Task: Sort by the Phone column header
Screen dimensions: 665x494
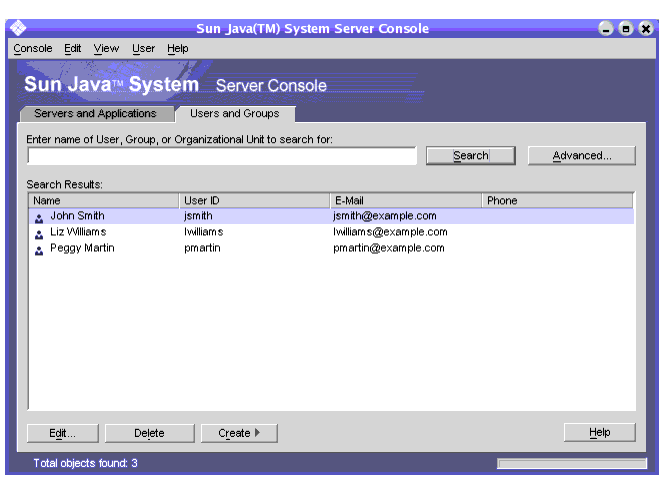Action: point(558,201)
